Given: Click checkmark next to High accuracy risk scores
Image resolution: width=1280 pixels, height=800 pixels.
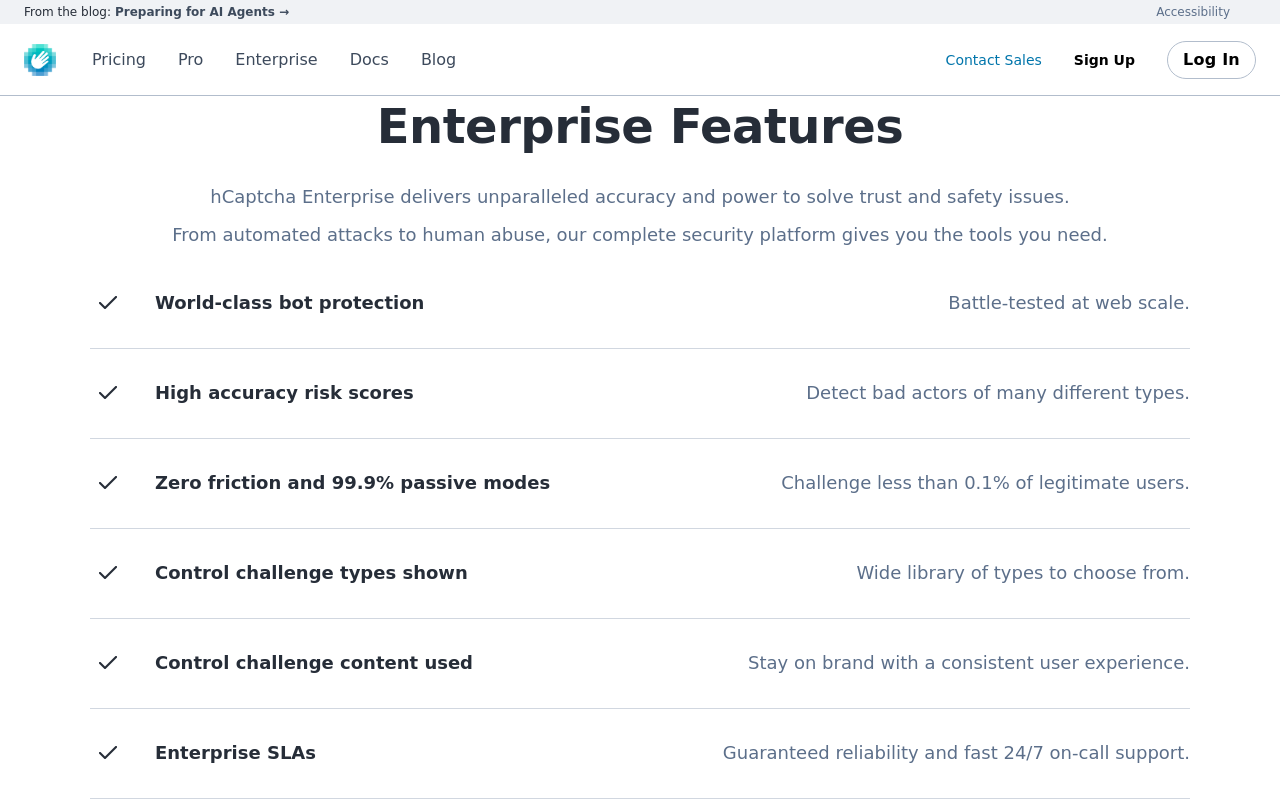Looking at the screenshot, I should (x=108, y=393).
